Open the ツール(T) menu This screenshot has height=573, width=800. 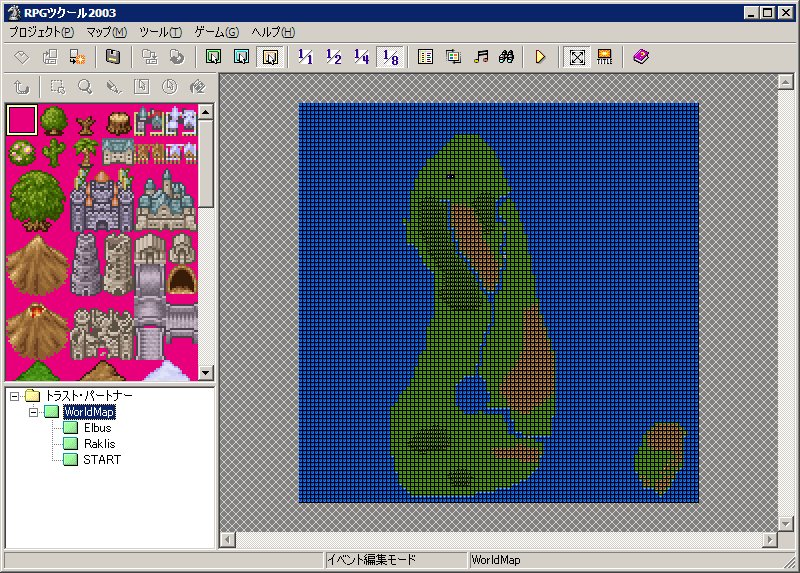[x=160, y=32]
